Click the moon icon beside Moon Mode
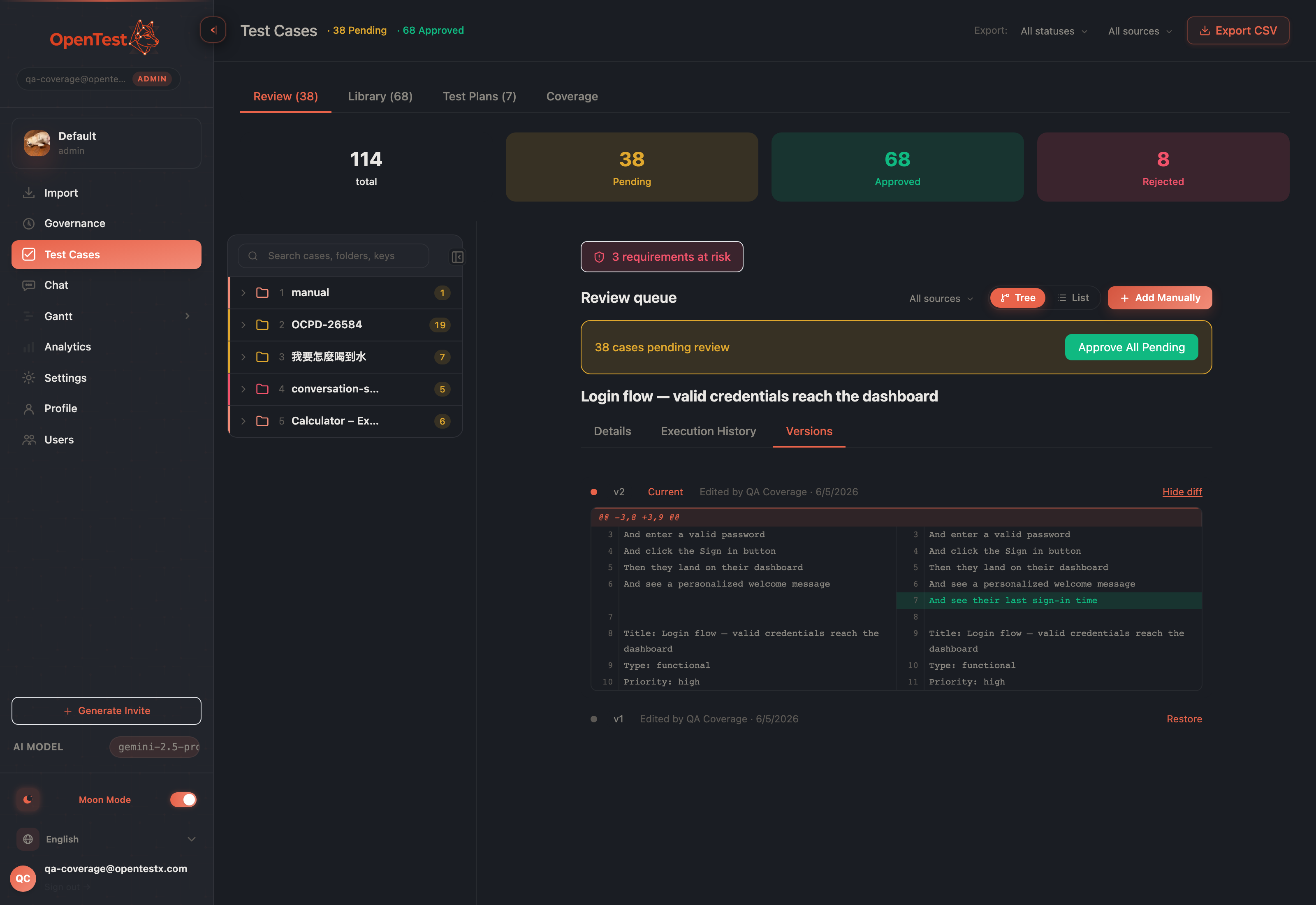The image size is (1316, 905). 28,800
